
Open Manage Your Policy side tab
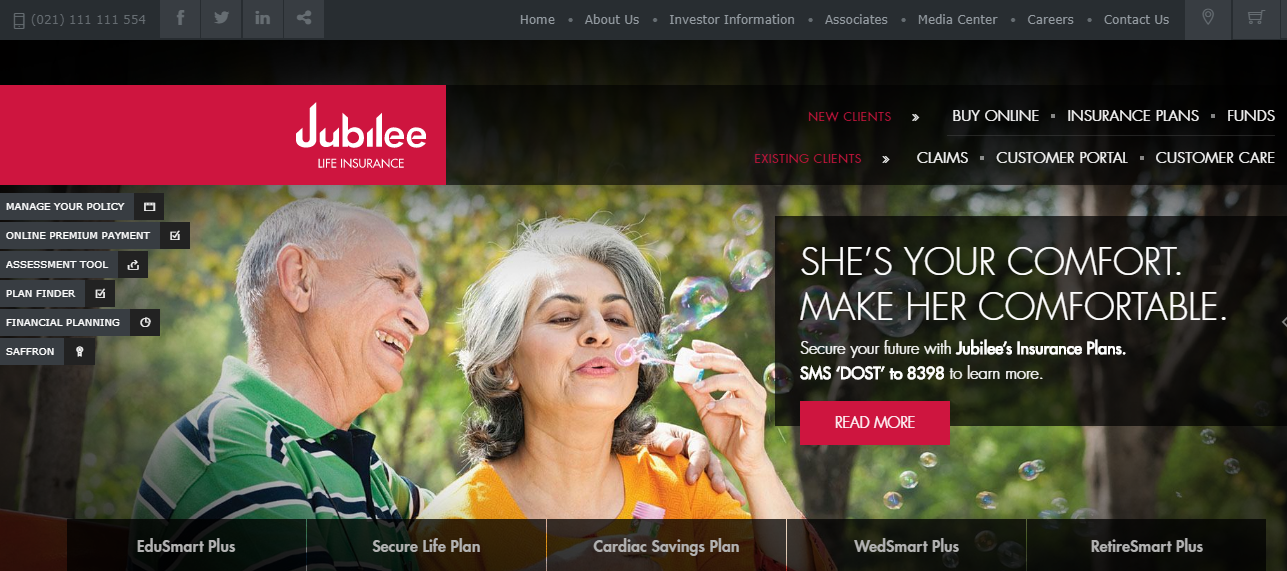tap(82, 207)
